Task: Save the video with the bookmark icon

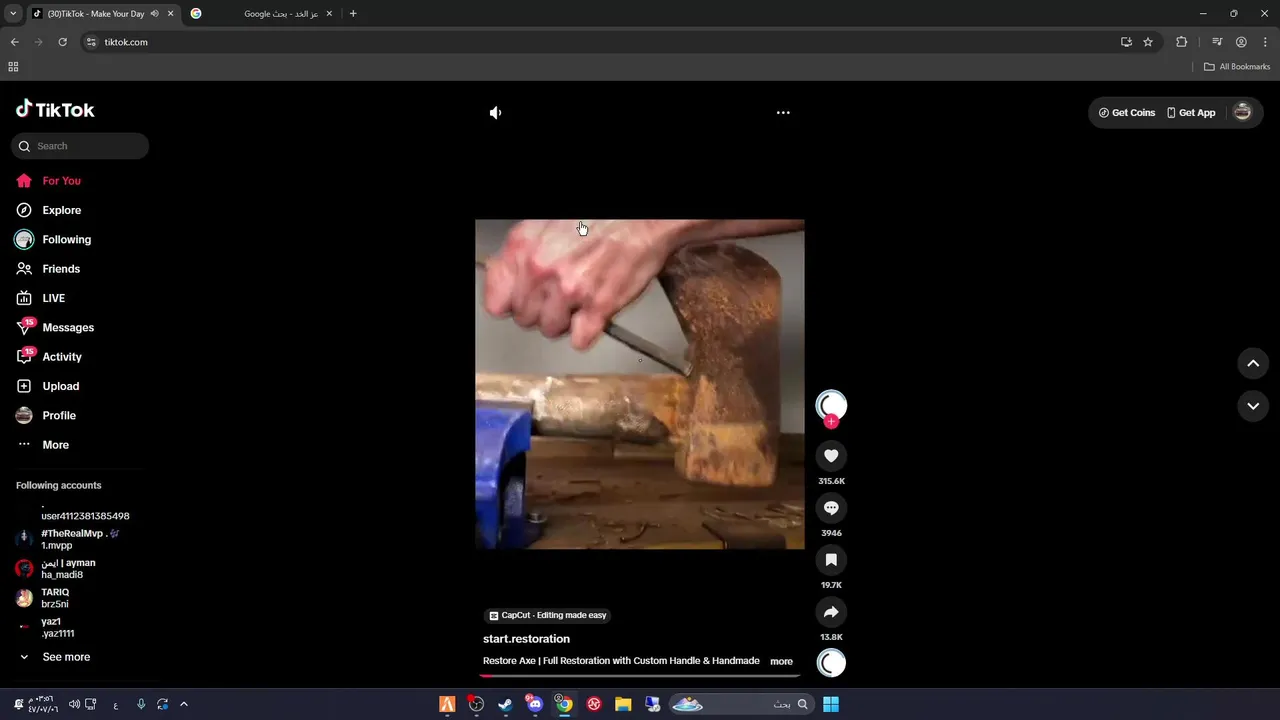Action: [831, 560]
